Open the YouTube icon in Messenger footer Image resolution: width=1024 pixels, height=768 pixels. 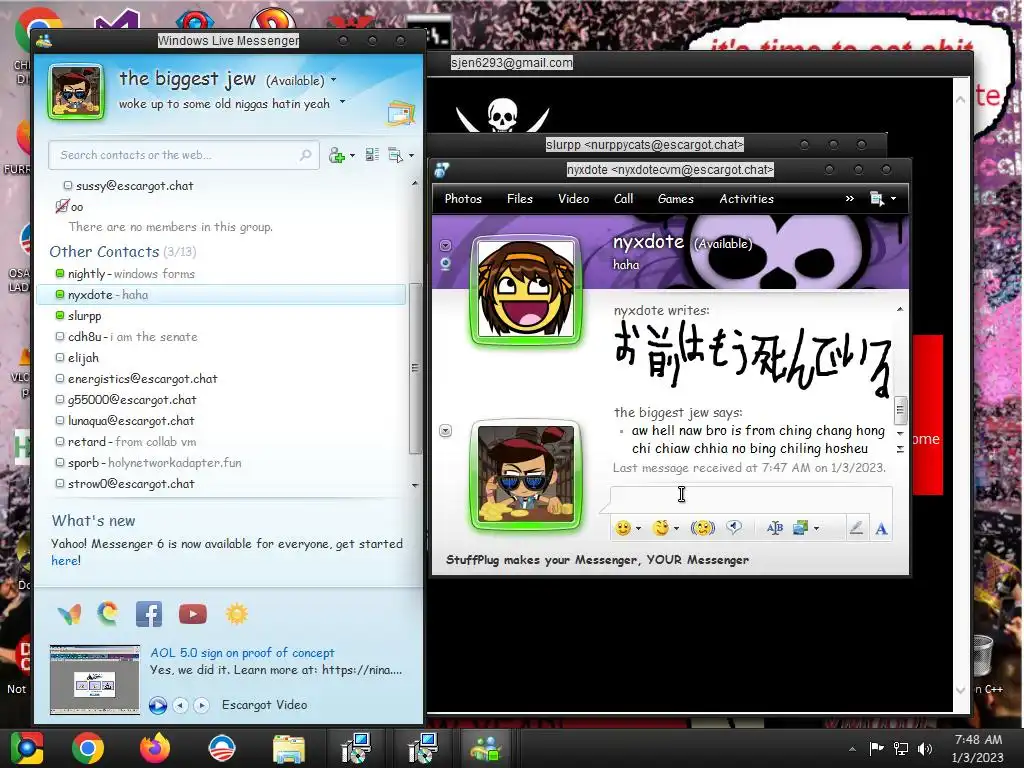[193, 614]
